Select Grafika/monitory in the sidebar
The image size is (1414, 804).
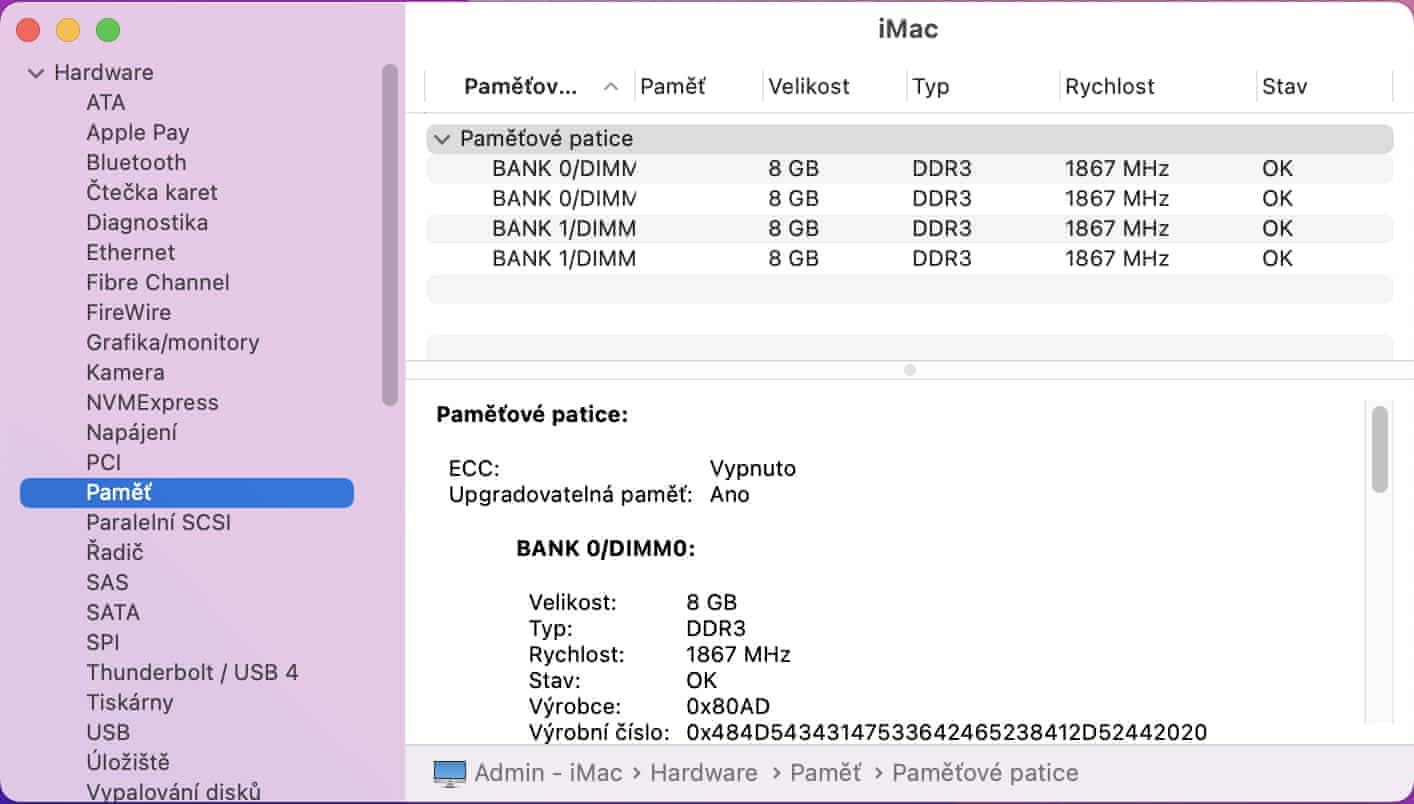(172, 342)
